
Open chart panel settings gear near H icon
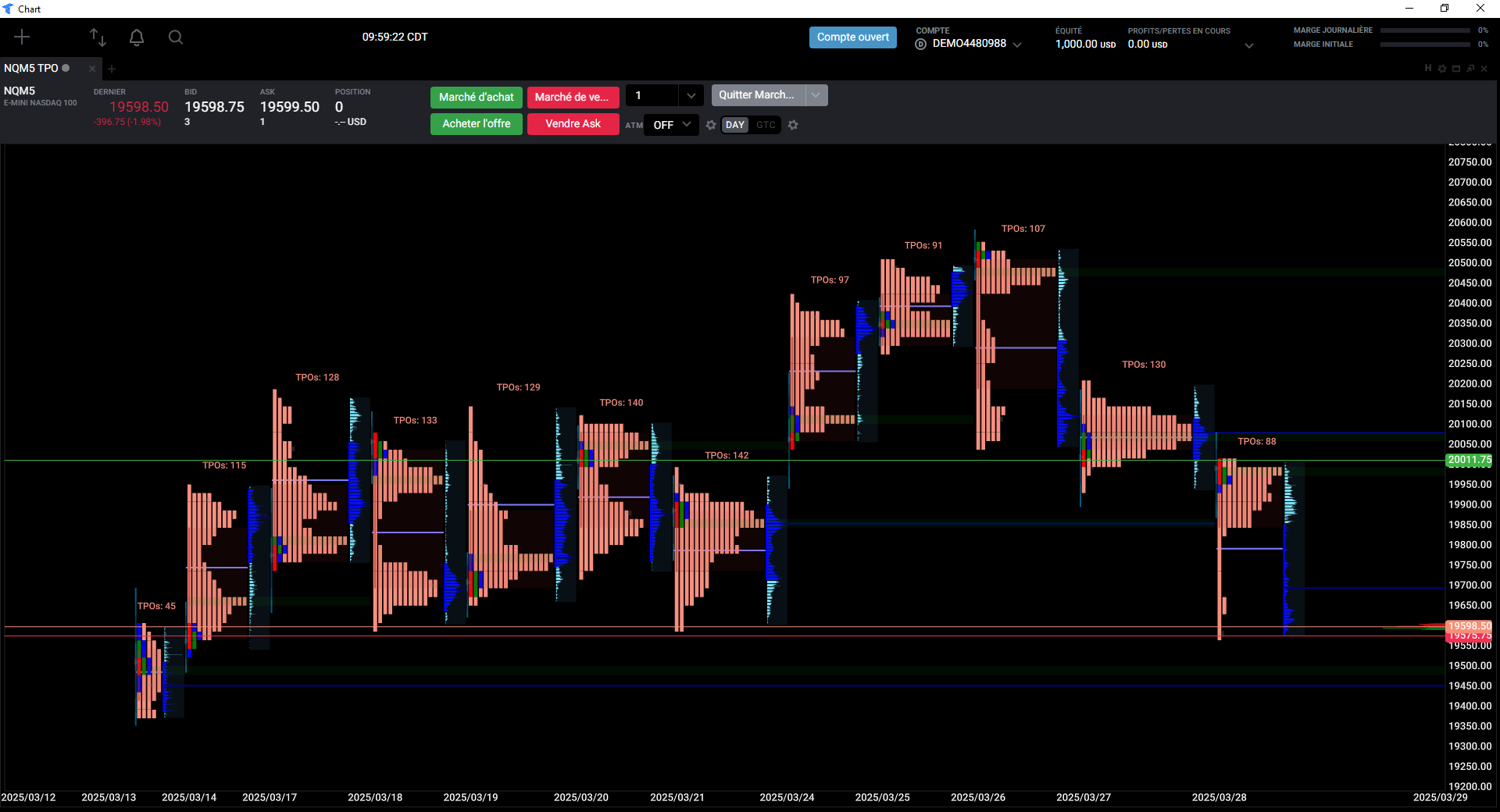coord(1442,69)
